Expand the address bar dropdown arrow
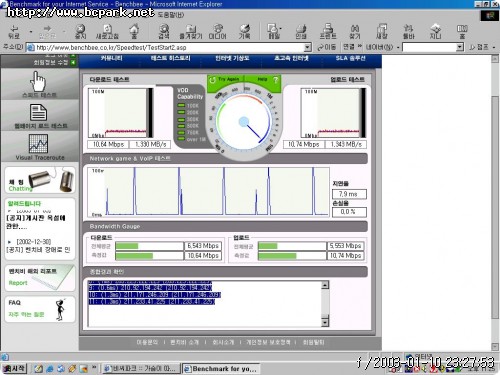Screen dimensions: 500x375 pyautogui.click(x=308, y=47)
